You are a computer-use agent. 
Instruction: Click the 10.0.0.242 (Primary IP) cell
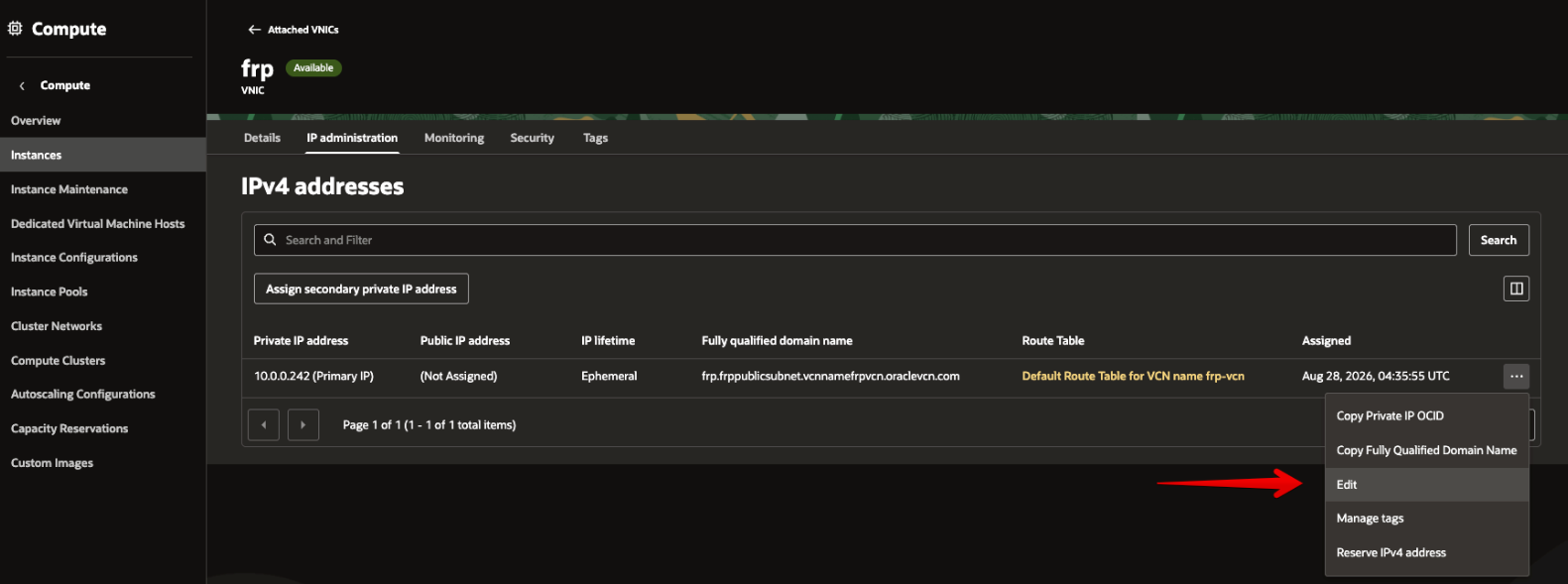pos(313,377)
